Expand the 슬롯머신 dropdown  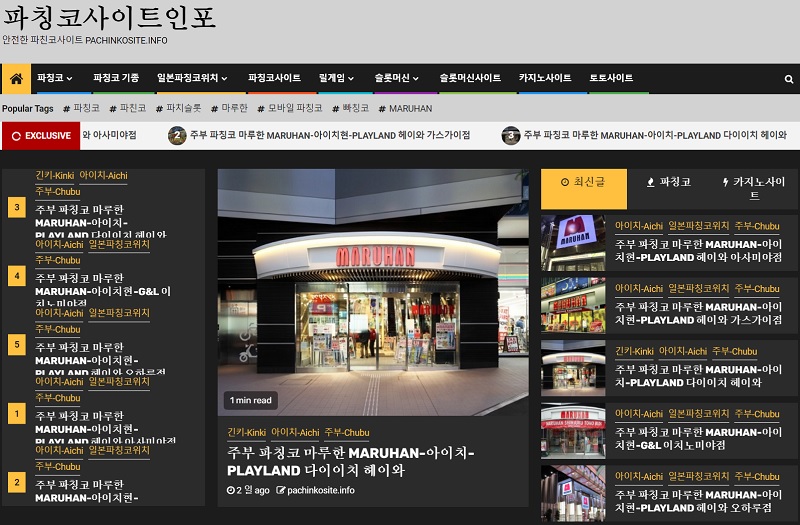396,78
